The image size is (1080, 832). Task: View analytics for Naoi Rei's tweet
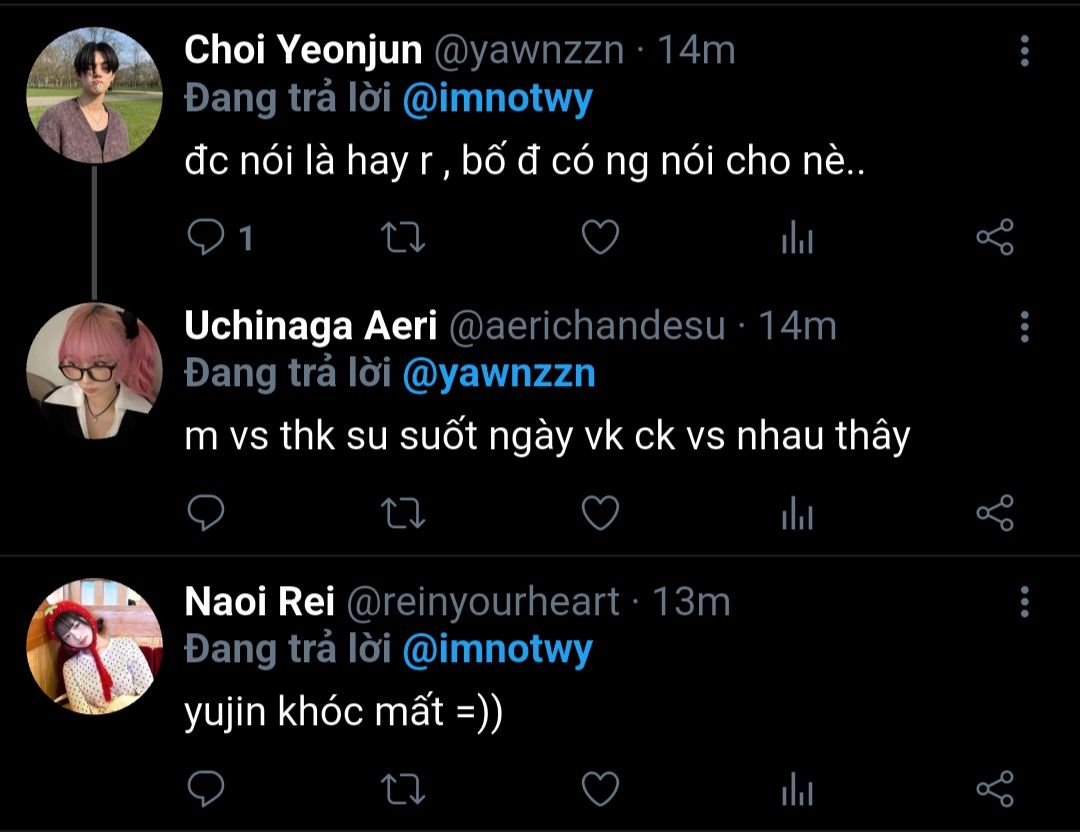797,790
